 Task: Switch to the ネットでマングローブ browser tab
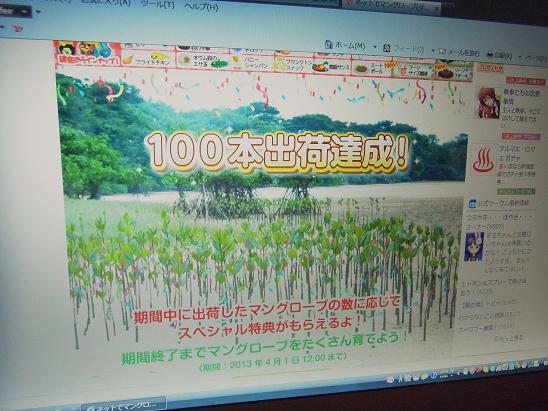click(391, 6)
